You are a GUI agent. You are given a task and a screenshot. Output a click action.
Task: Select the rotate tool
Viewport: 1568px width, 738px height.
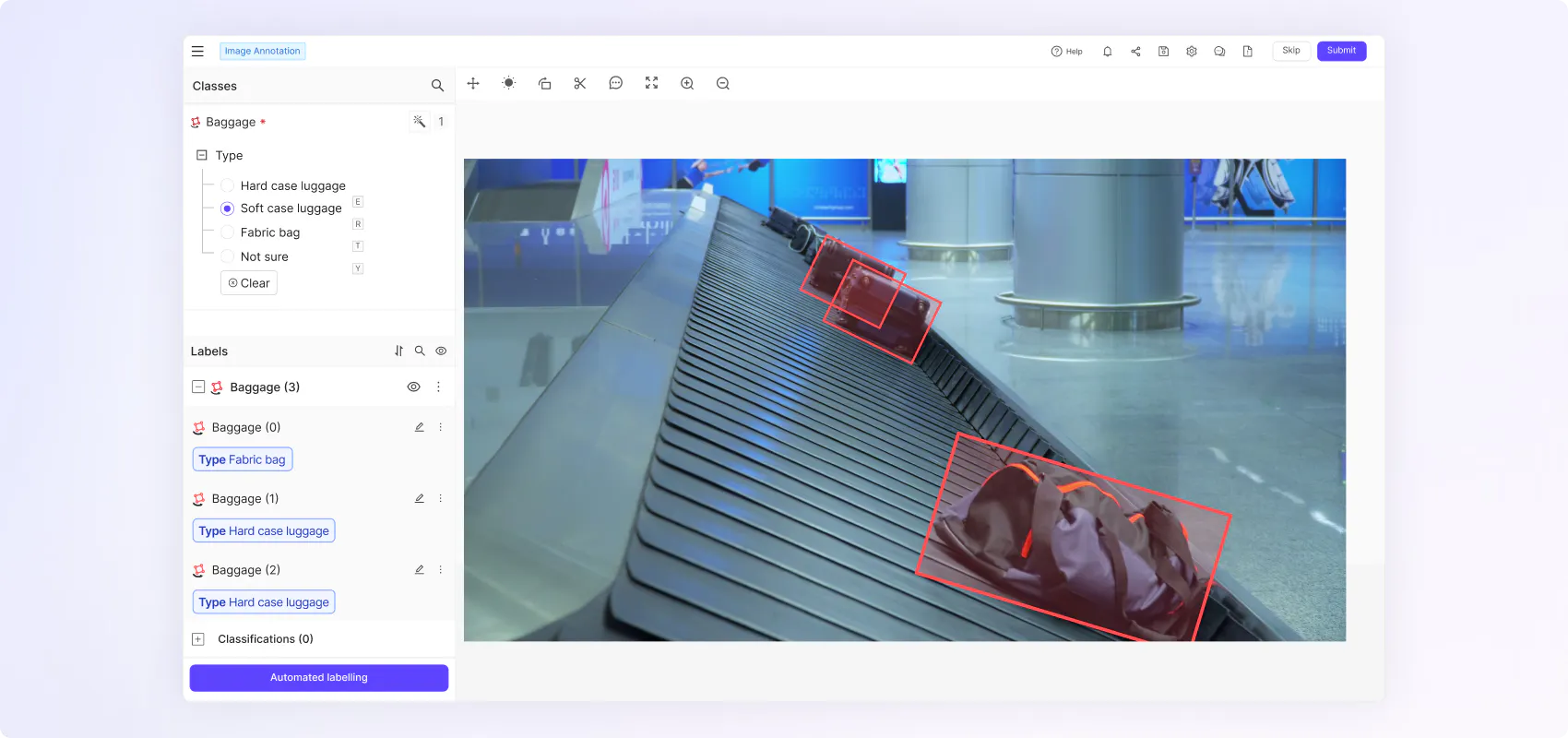click(x=544, y=83)
